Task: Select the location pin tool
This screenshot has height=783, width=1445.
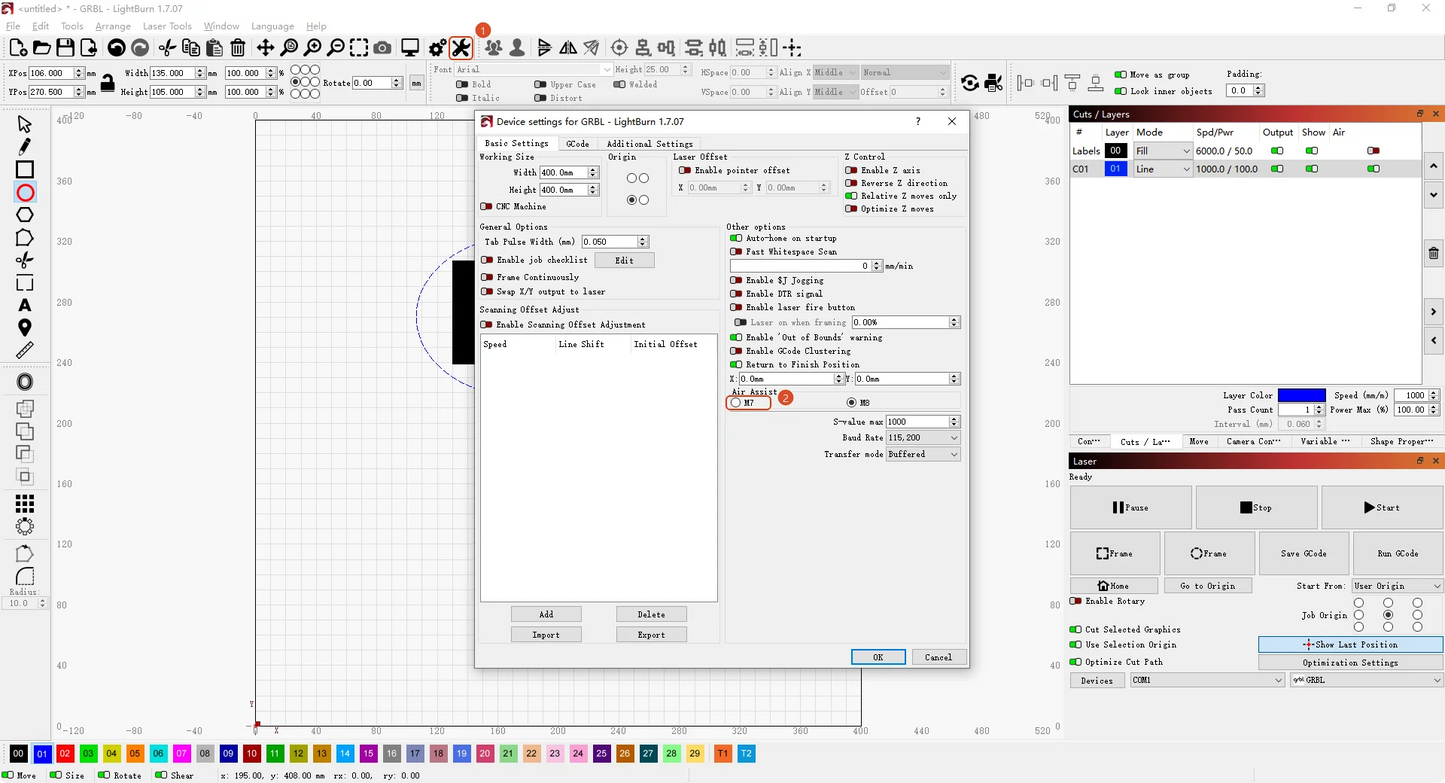Action: coord(25,328)
